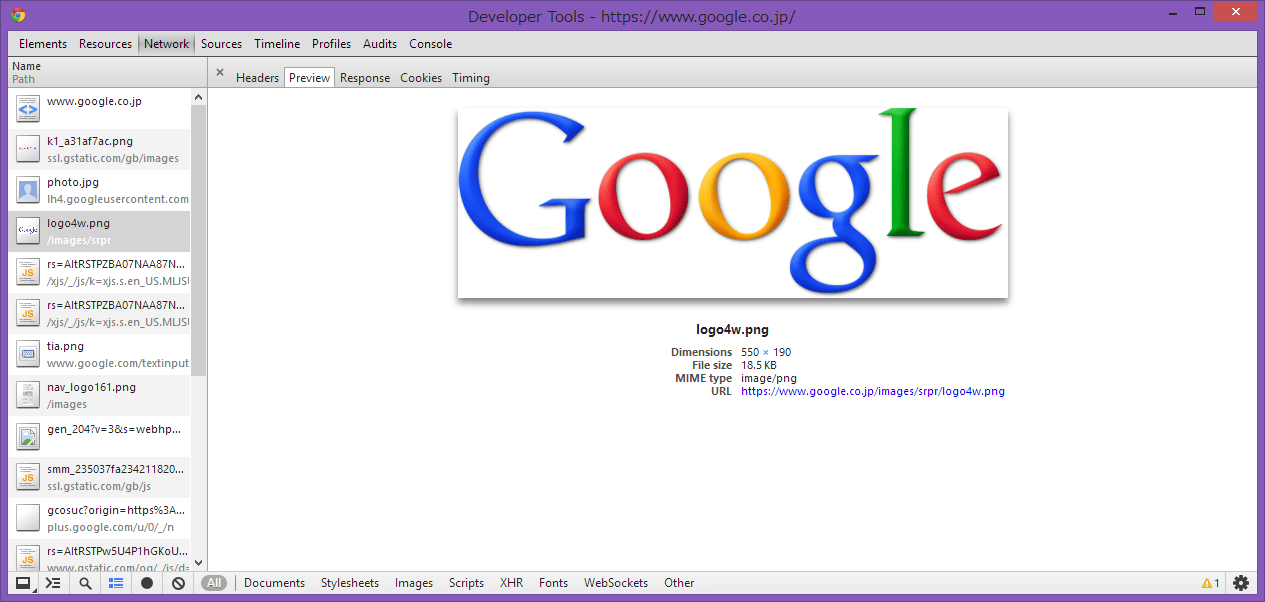1265x602 pixels.
Task: Open DevTools settings gear icon
Action: coord(1241,583)
